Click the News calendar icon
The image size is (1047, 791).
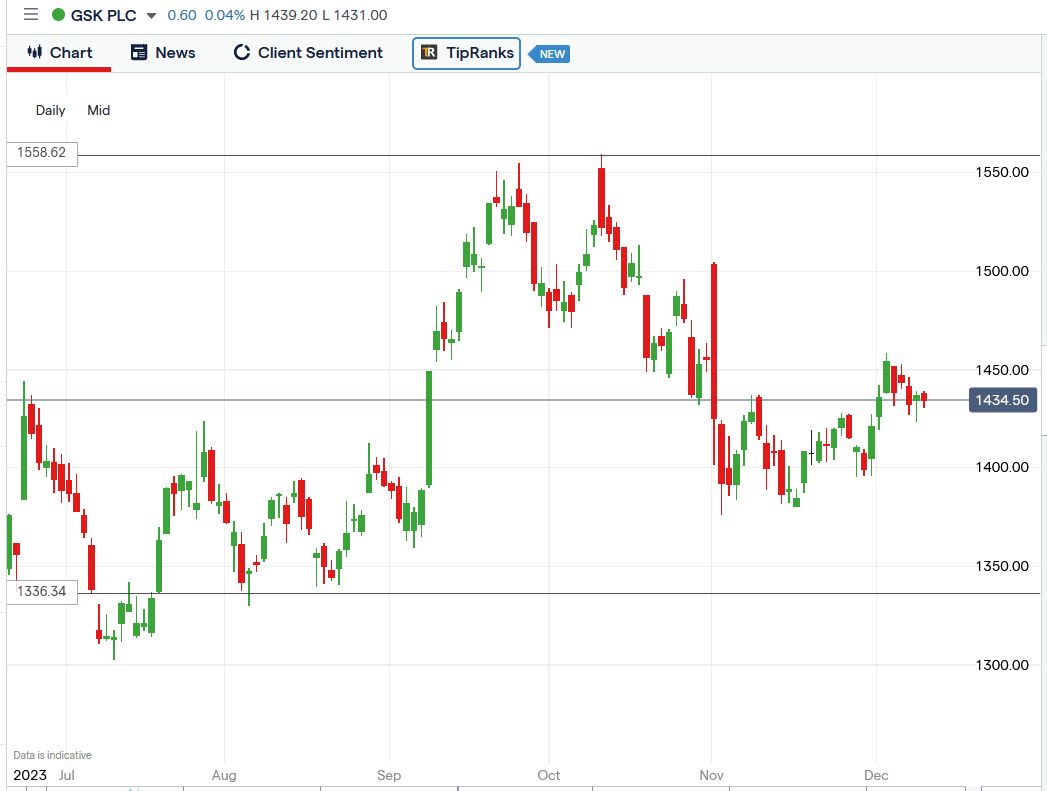(x=139, y=52)
